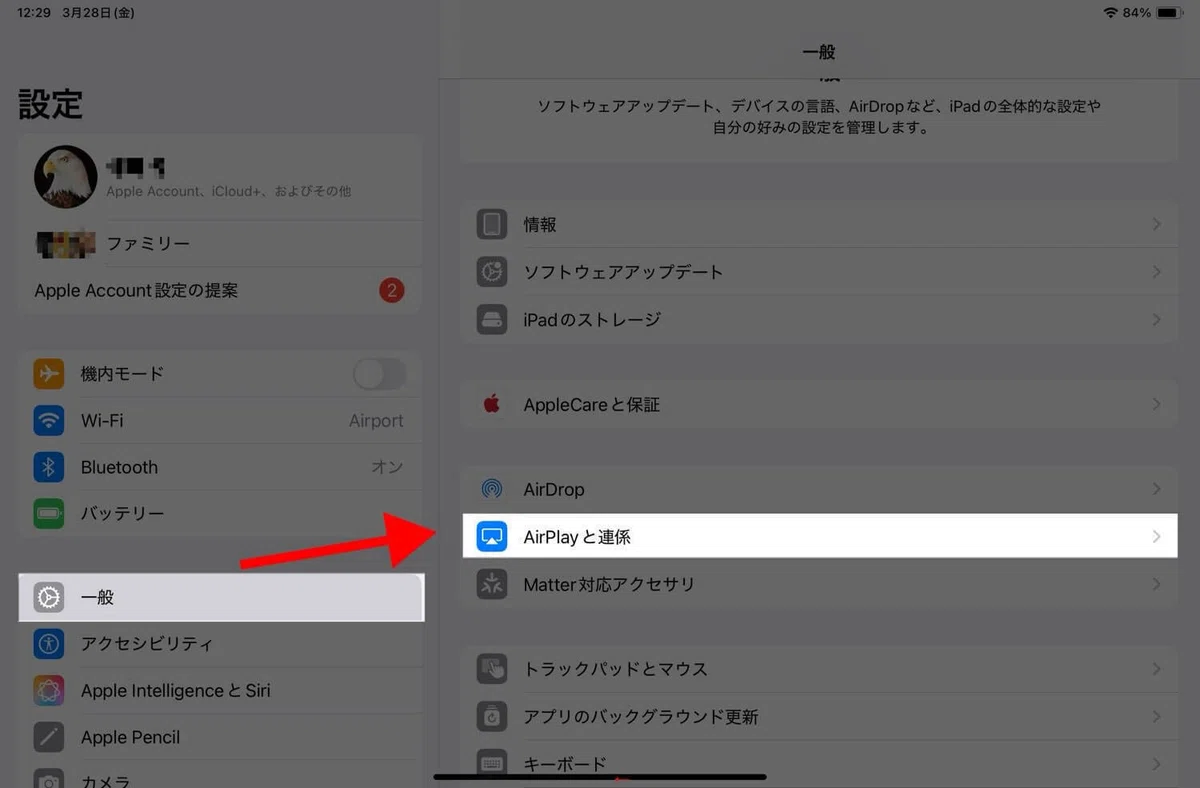Expand アプリのバックグラウンド更新 chevron
This screenshot has width=1200, height=788.
pyautogui.click(x=1157, y=717)
